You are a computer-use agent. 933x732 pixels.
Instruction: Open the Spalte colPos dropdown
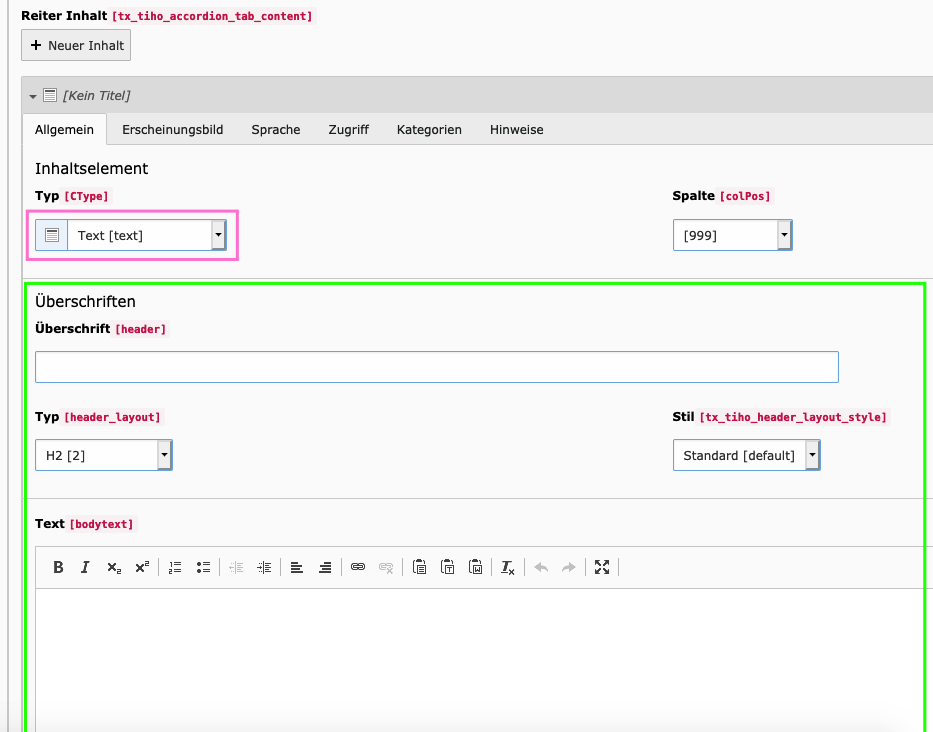click(732, 235)
